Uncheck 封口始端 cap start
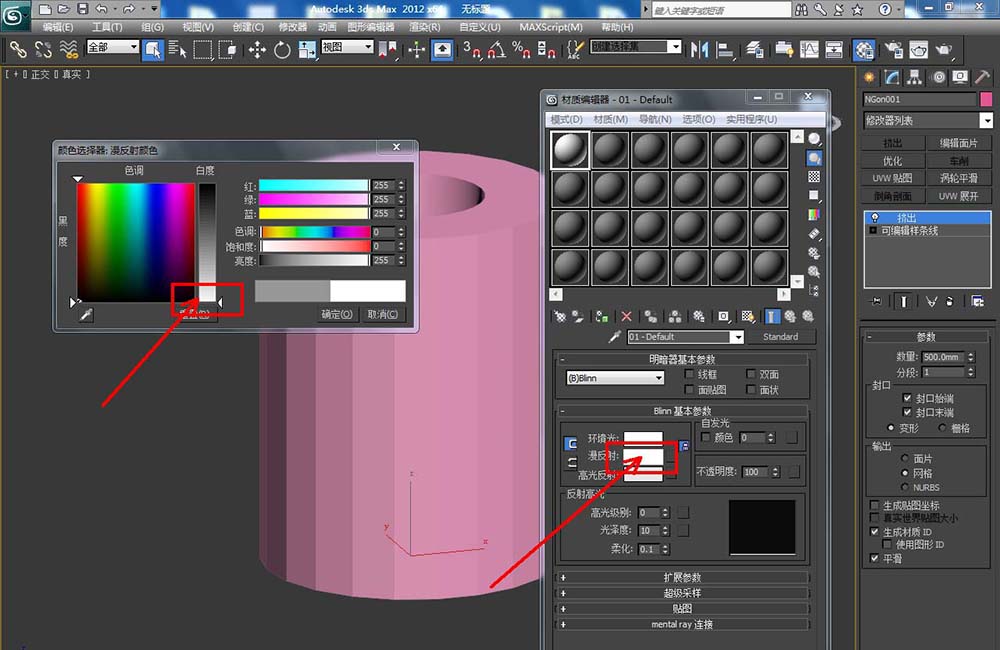The image size is (1000, 650). click(x=907, y=397)
